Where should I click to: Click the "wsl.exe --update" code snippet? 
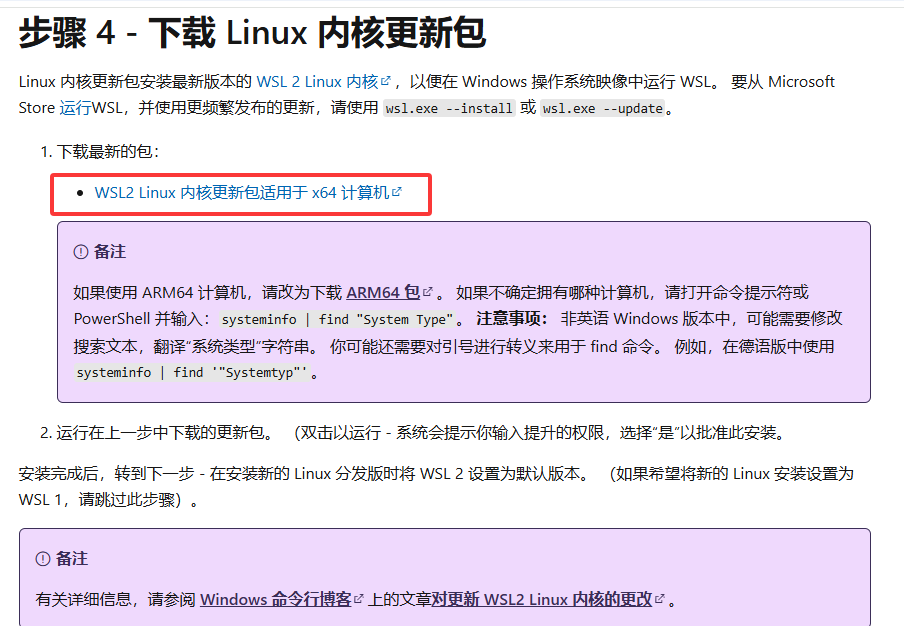tap(602, 108)
